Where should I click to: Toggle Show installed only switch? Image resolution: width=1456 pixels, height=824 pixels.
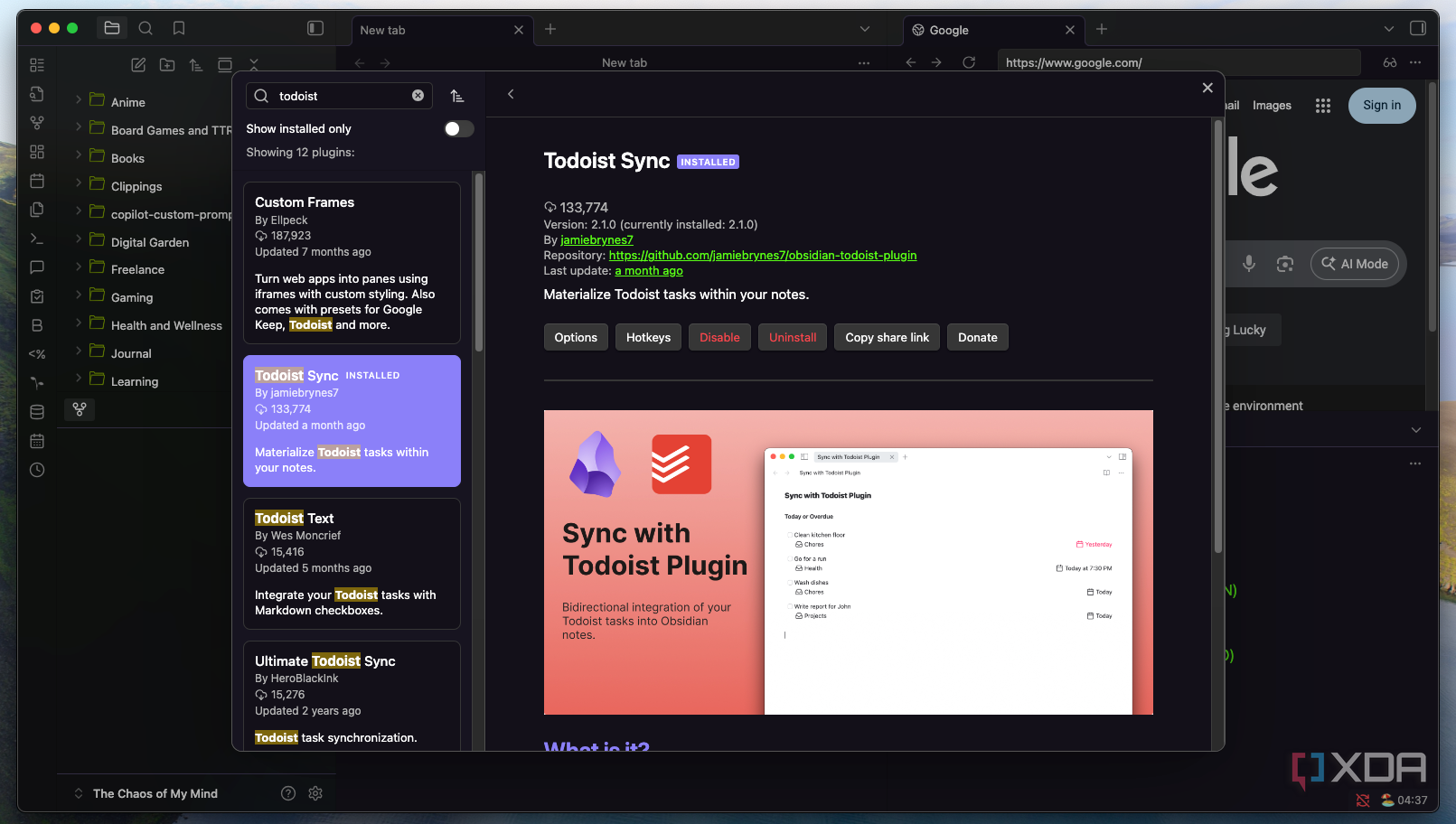tap(458, 129)
